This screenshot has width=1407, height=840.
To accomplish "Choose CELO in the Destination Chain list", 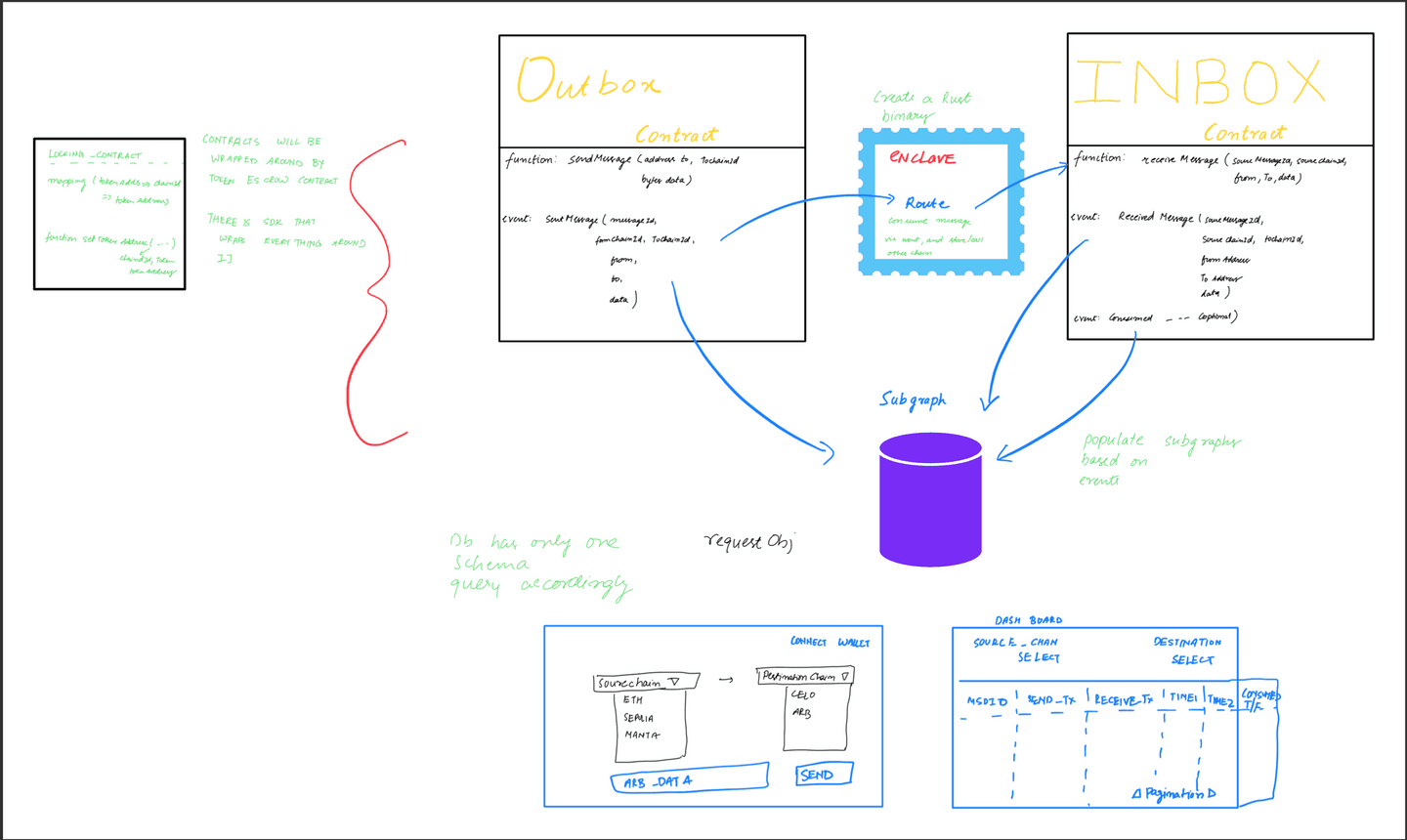I will [803, 694].
